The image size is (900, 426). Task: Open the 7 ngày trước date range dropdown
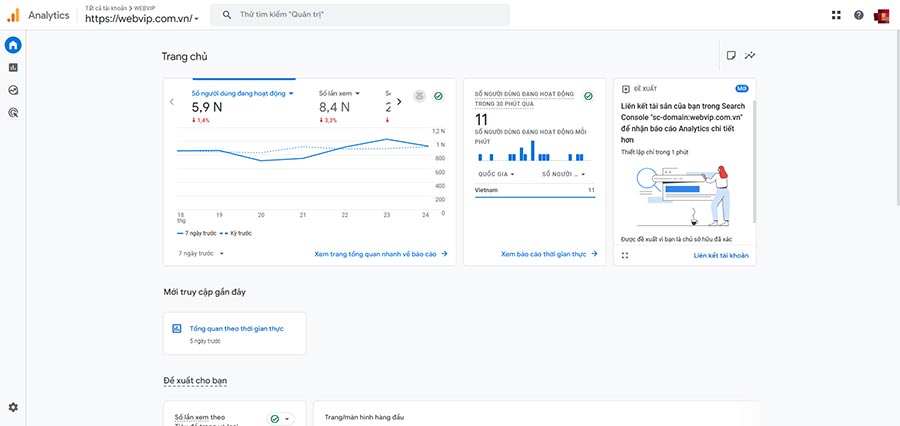201,253
